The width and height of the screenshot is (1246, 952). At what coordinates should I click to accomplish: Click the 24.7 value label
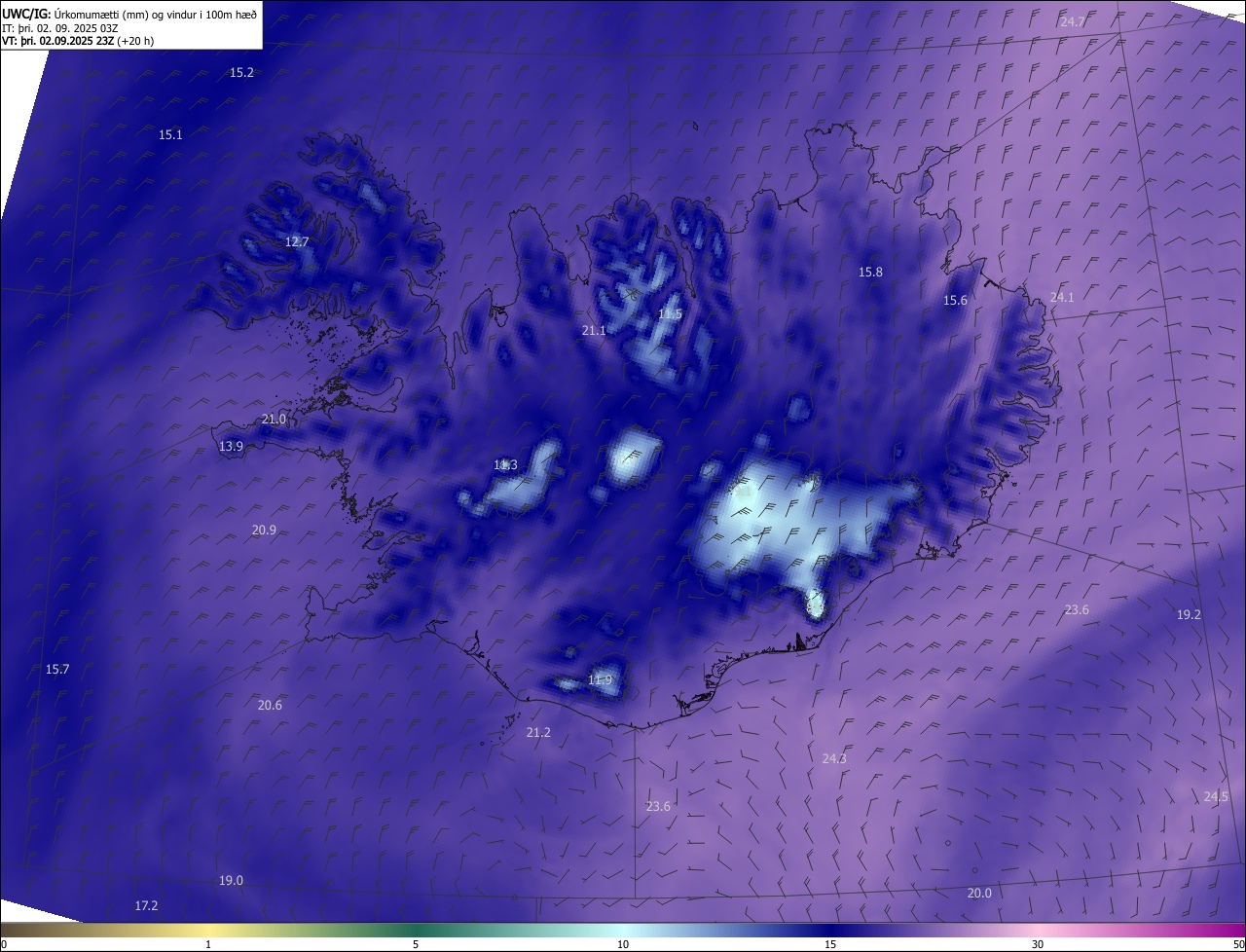[x=1073, y=21]
